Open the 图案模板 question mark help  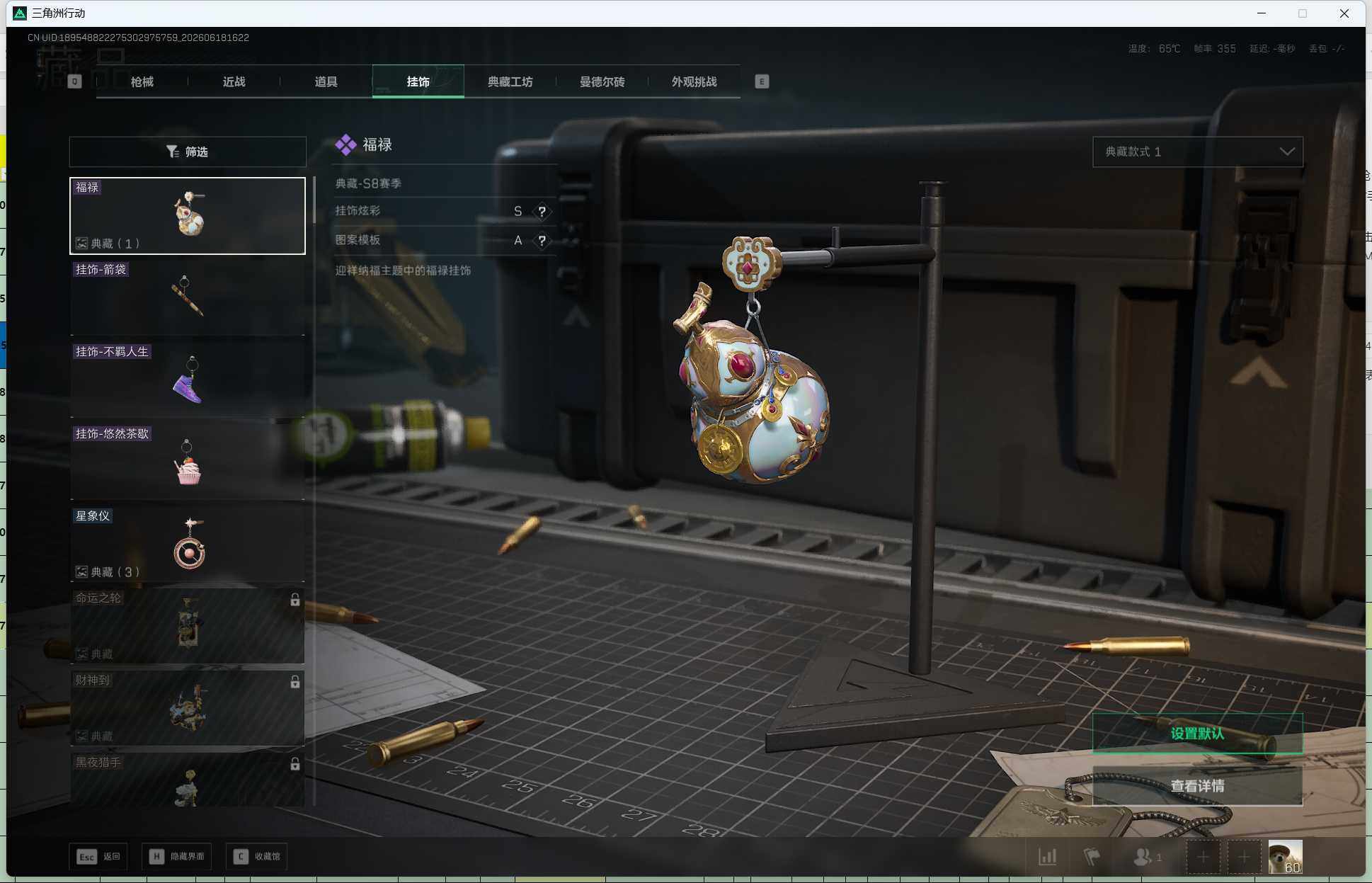click(542, 241)
